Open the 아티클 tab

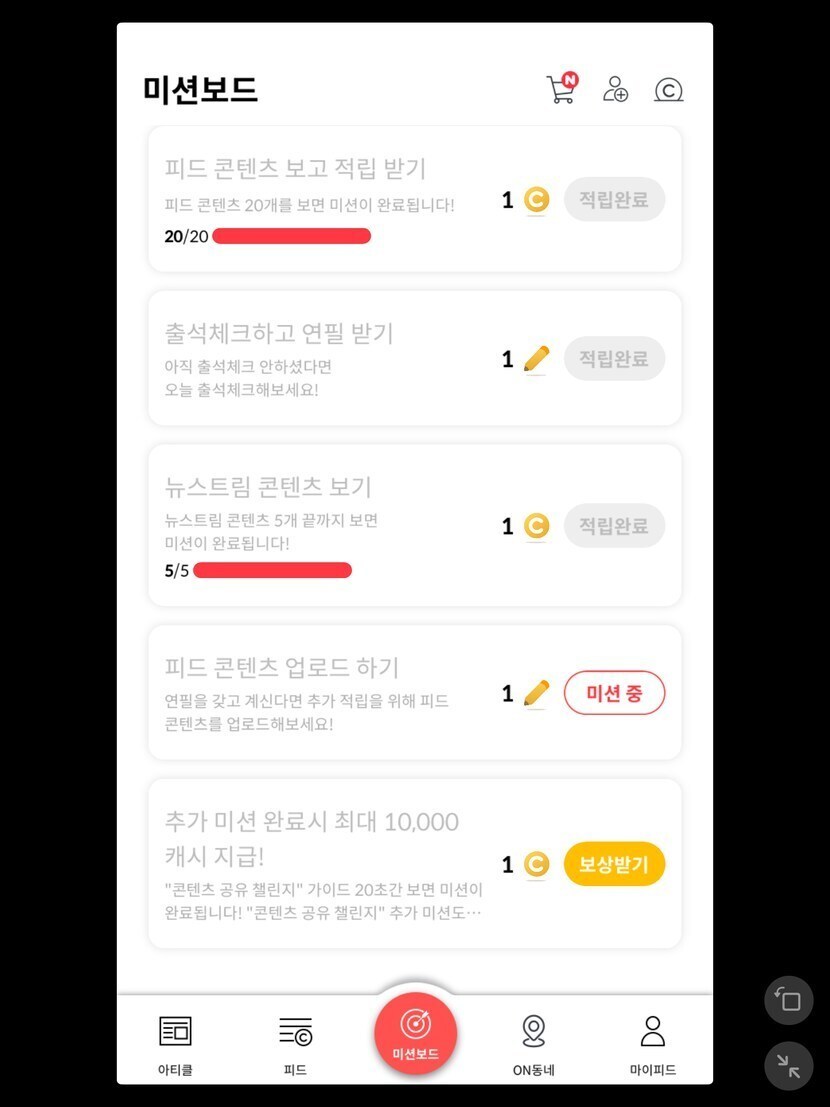(x=175, y=1043)
